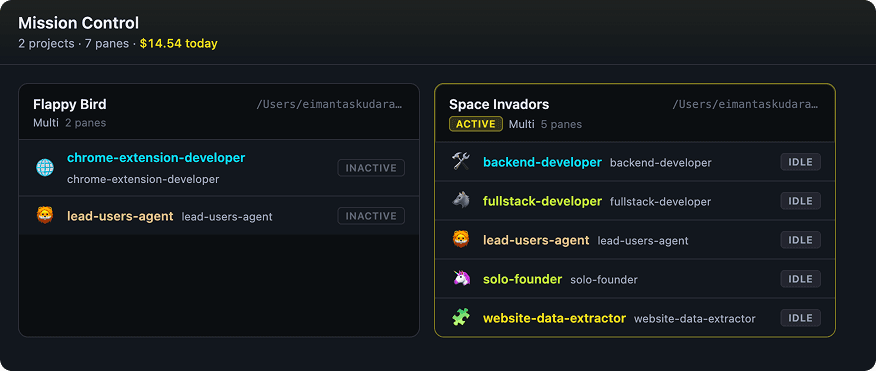The height and width of the screenshot is (371, 876).
Task: Click IDLE badge on backend-developer row
Action: click(801, 162)
